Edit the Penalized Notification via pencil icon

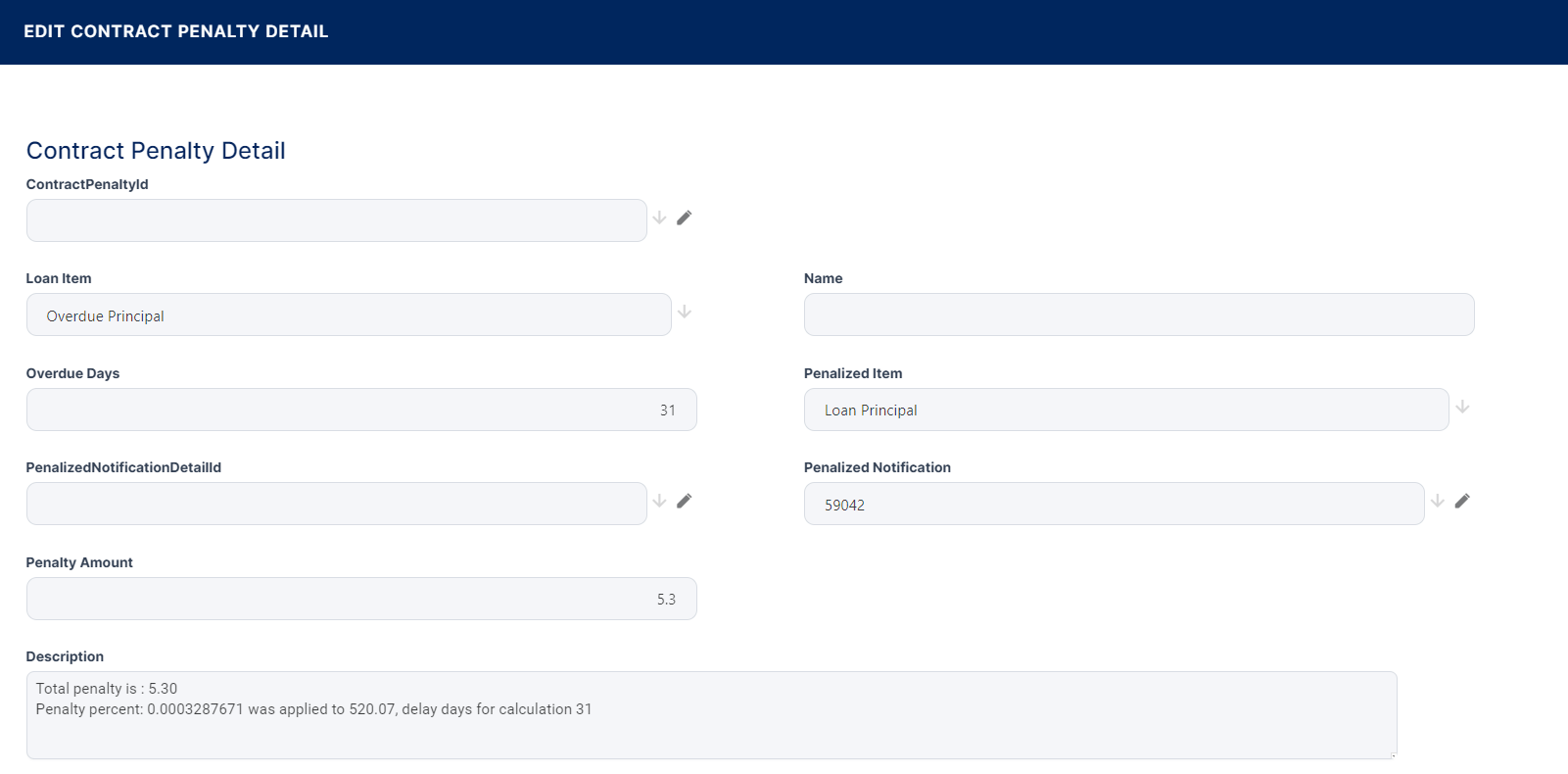(1461, 501)
